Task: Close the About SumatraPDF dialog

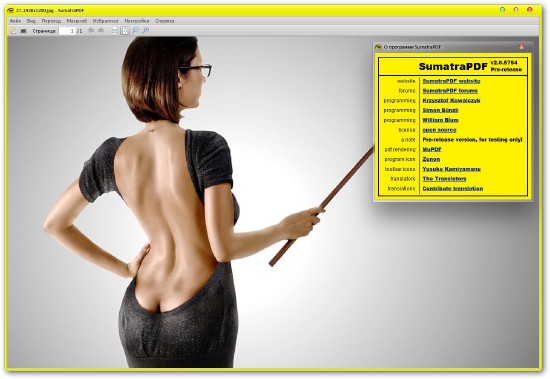Action: tap(522, 46)
